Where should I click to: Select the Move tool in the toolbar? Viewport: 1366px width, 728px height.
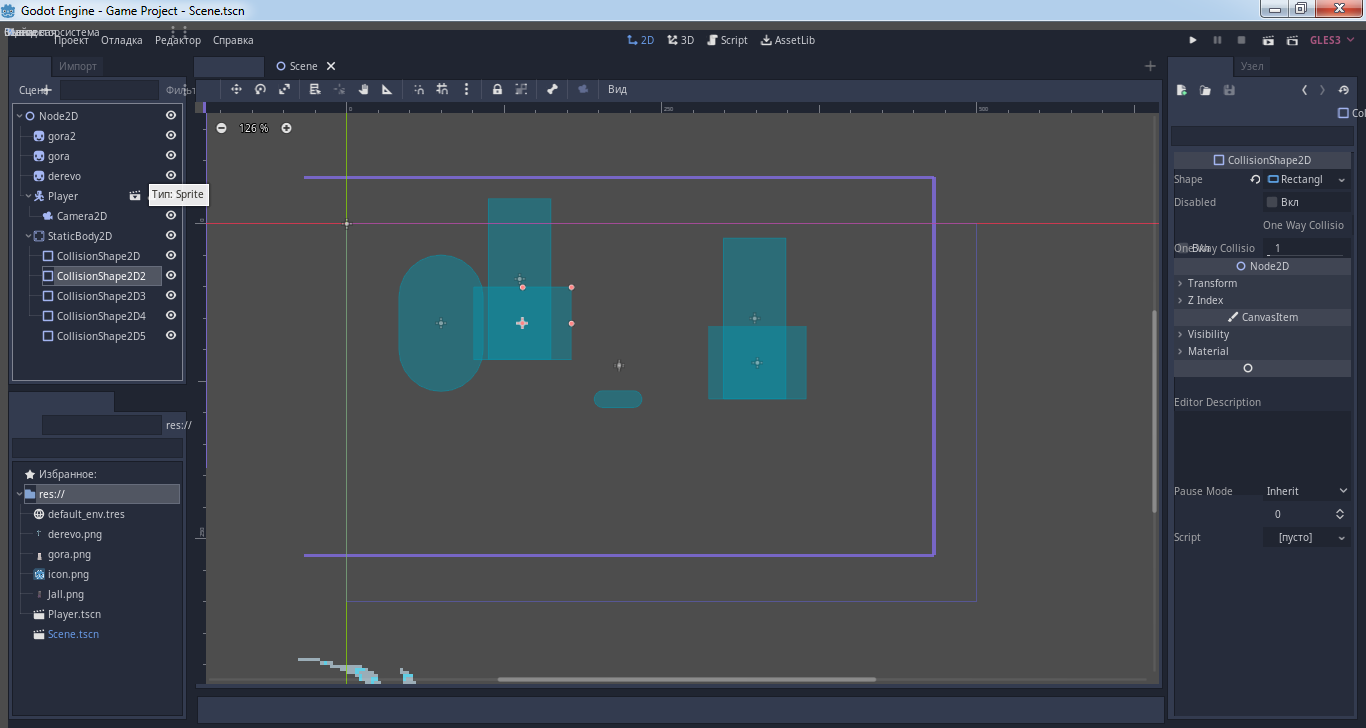[x=237, y=89]
